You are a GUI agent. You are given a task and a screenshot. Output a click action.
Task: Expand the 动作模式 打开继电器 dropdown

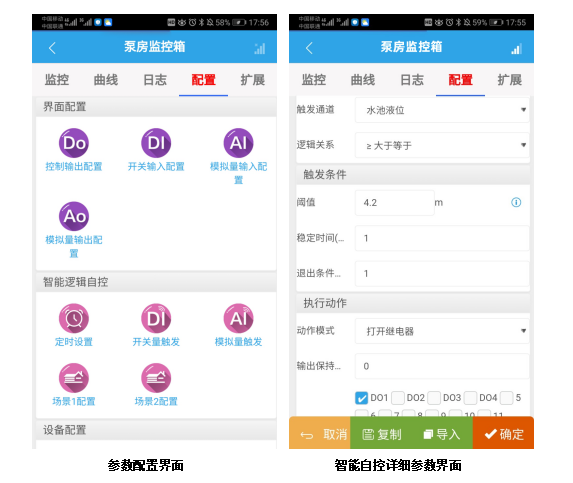pyautogui.click(x=442, y=331)
